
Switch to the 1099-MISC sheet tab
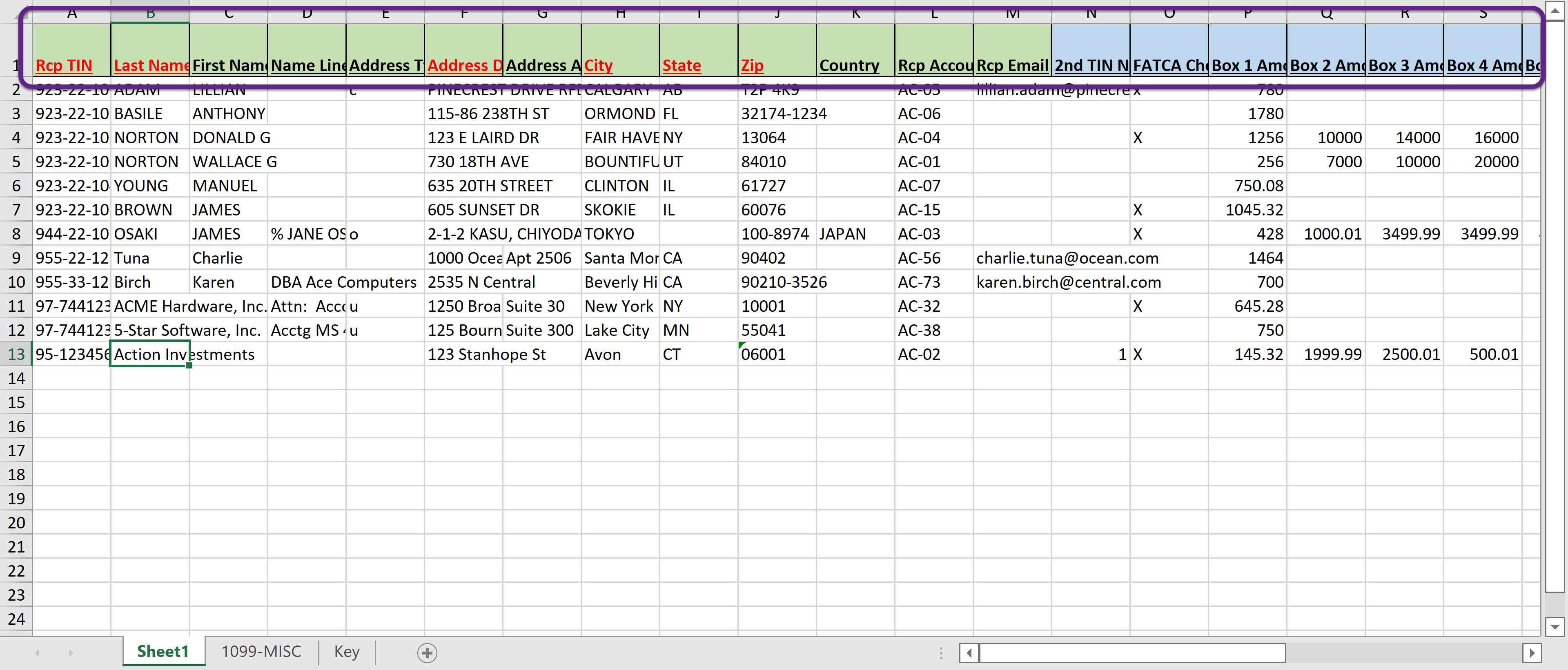pos(261,651)
